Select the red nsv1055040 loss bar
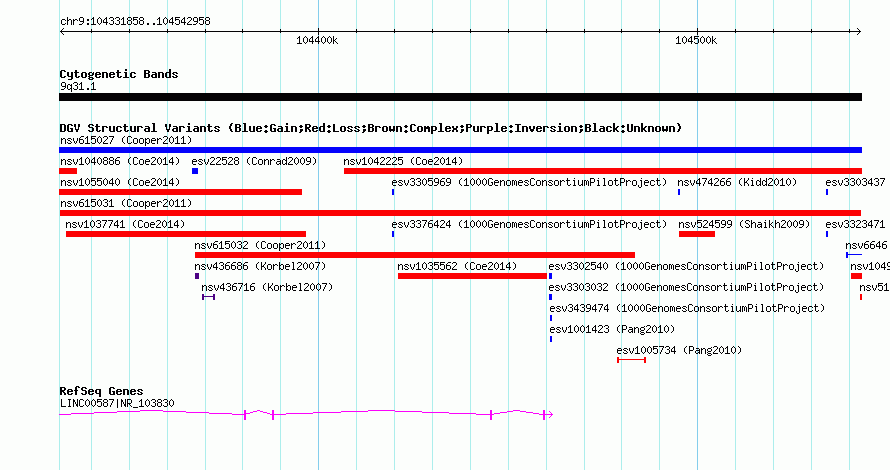Screen dimensions: 890x470 (180, 192)
